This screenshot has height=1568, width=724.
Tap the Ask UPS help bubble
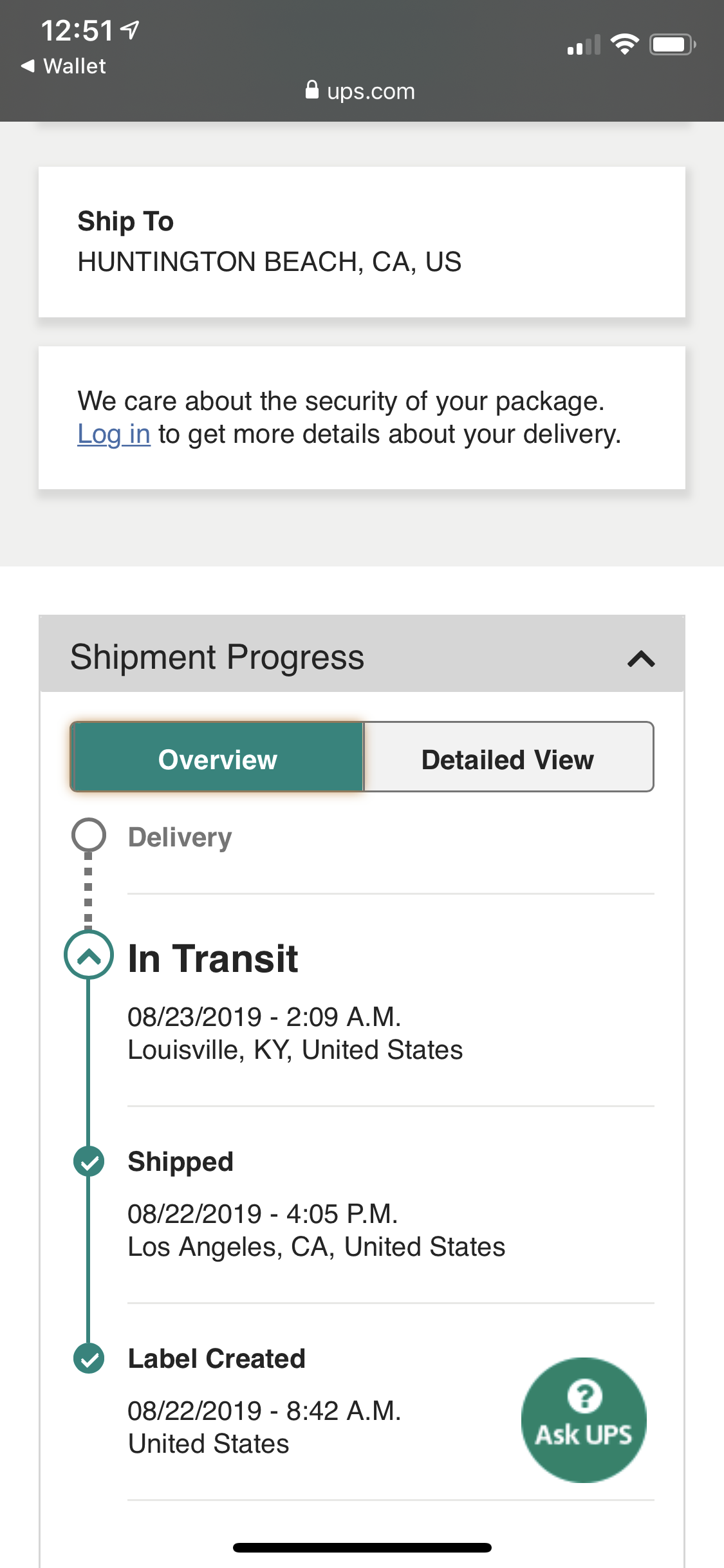click(x=583, y=1419)
